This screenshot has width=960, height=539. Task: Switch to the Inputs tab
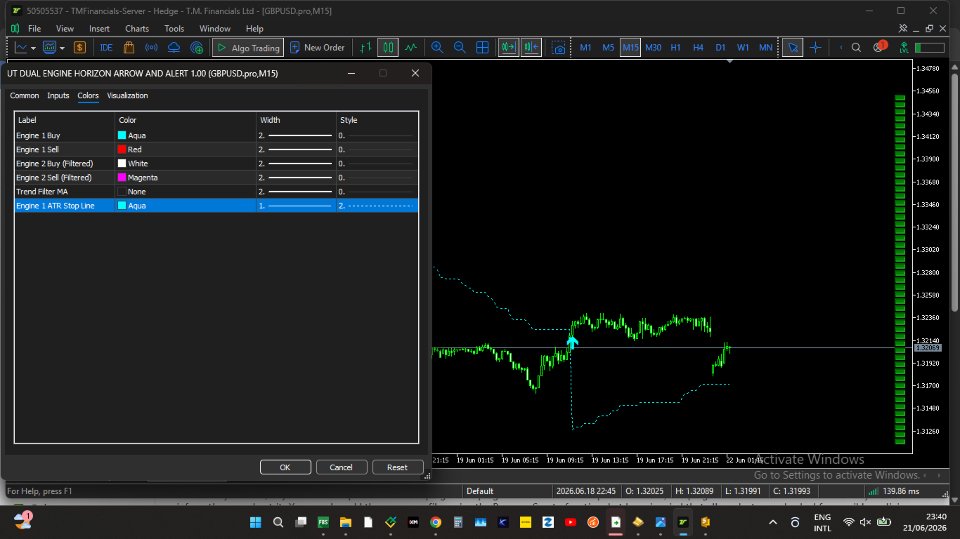click(x=58, y=96)
